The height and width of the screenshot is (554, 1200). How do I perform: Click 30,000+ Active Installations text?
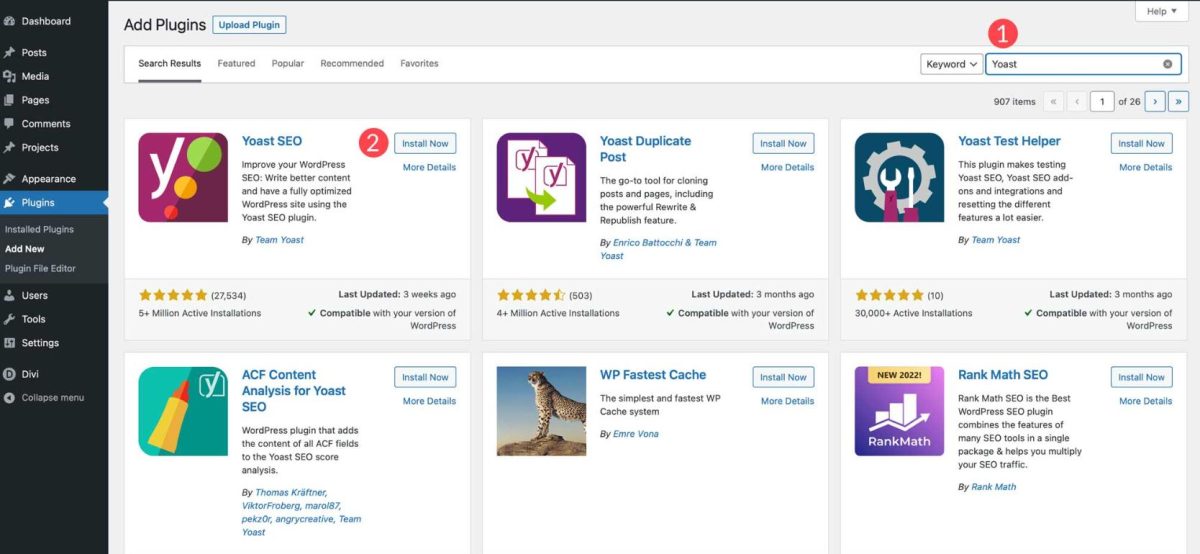tap(914, 313)
